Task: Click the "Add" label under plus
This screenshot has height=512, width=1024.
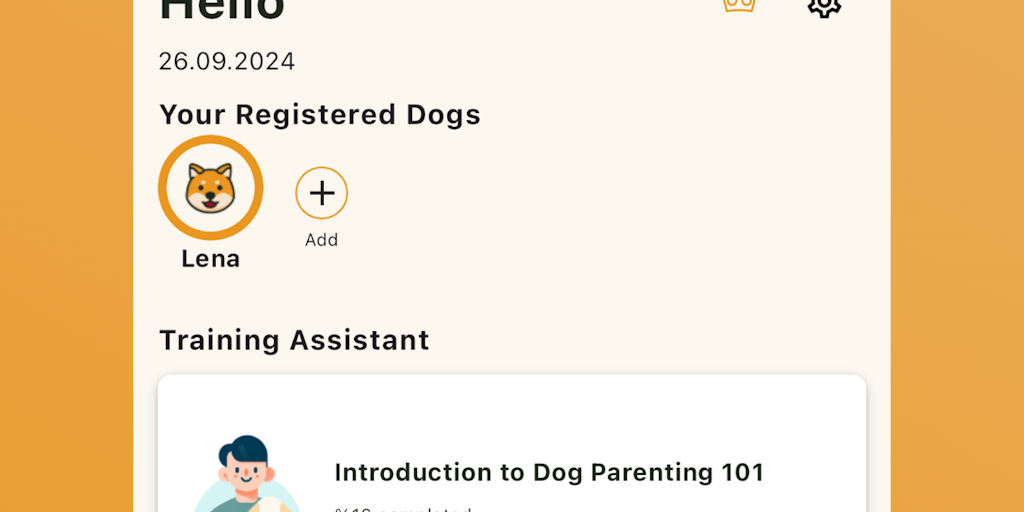Action: click(x=321, y=240)
